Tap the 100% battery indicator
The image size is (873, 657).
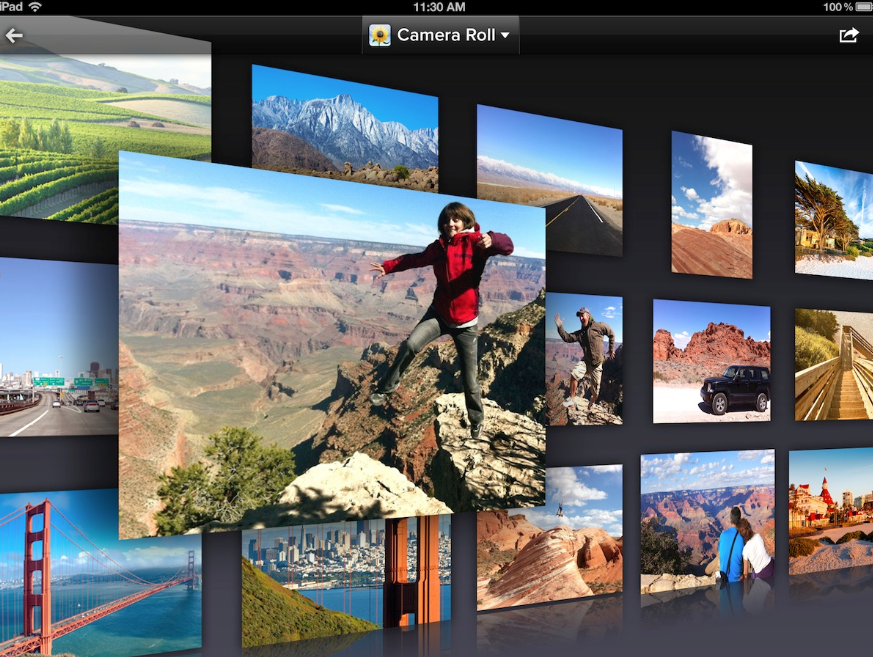[846, 7]
